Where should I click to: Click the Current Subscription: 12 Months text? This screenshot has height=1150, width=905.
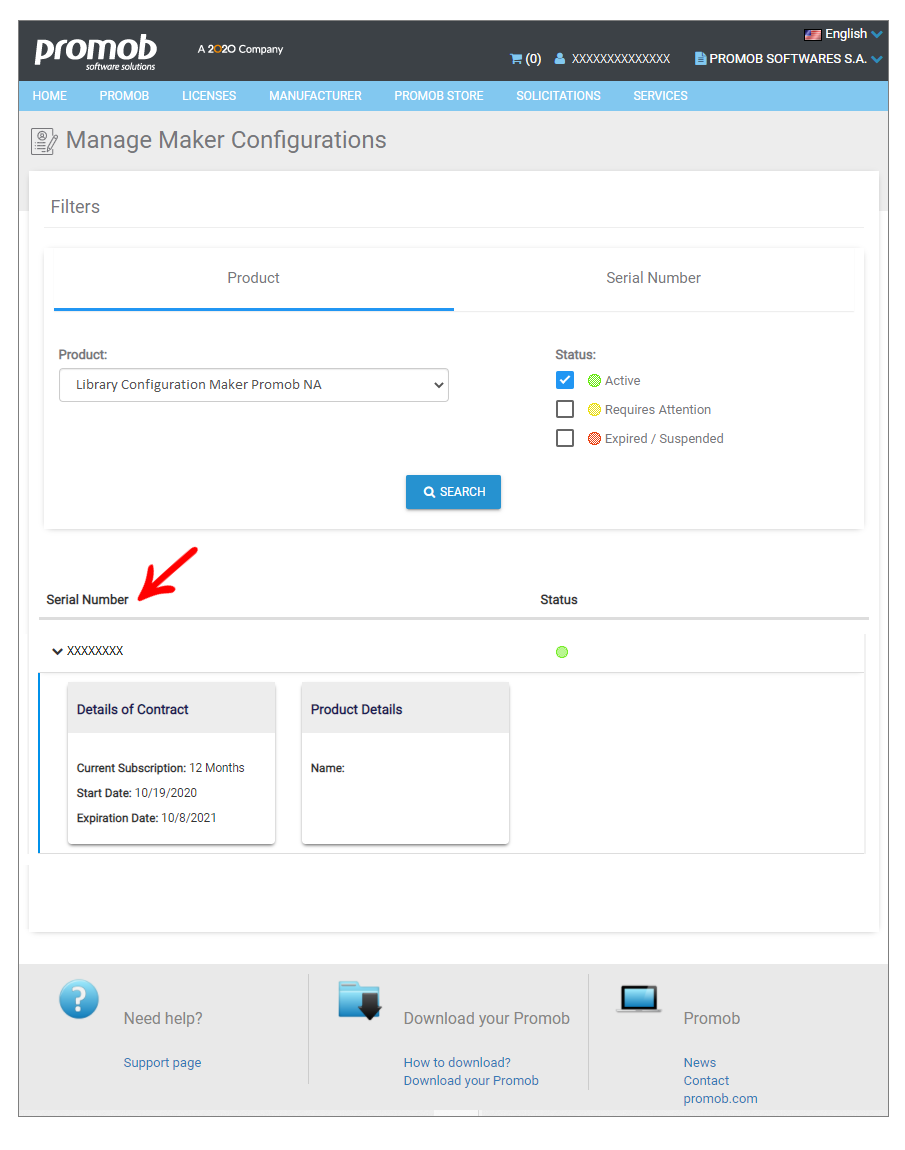(161, 768)
